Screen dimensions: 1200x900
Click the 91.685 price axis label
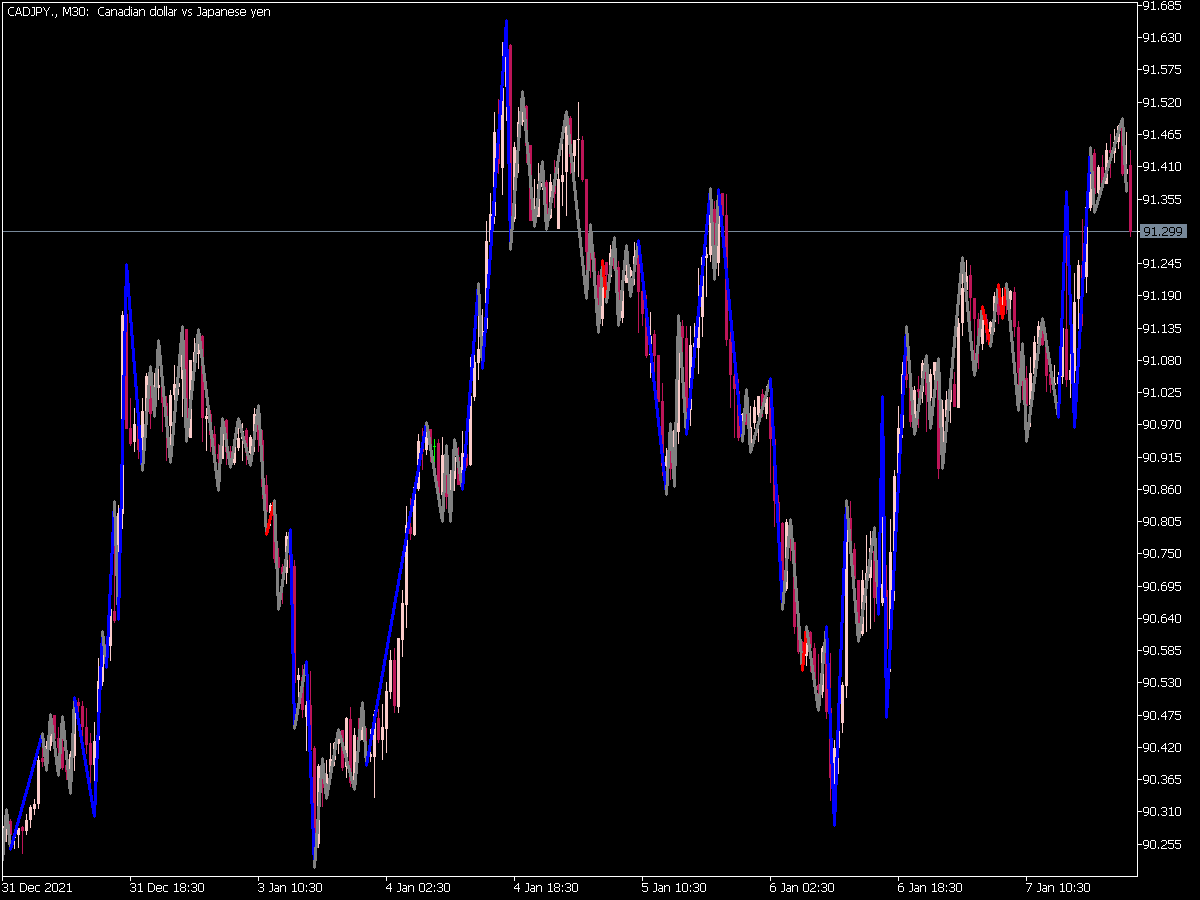(x=1160, y=6)
